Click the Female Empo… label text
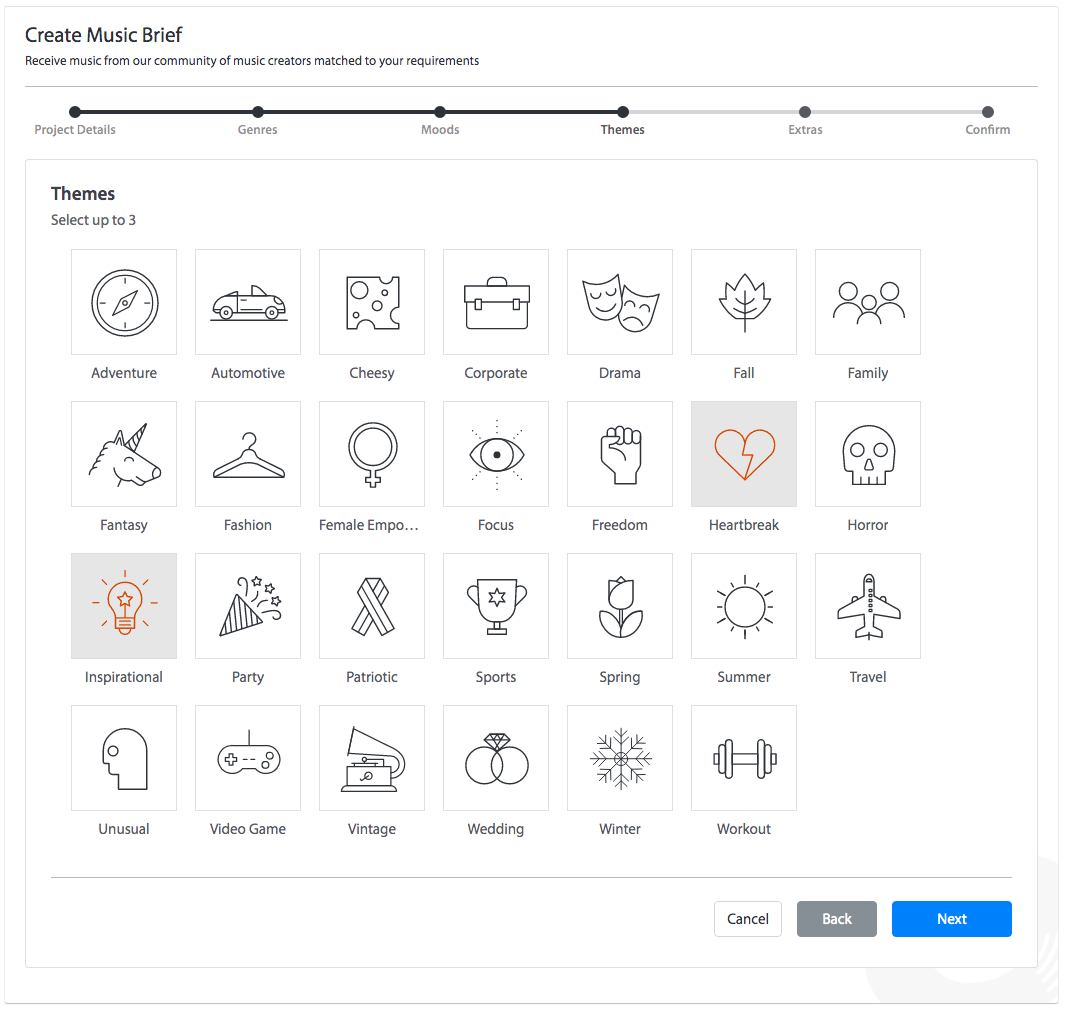 (368, 524)
